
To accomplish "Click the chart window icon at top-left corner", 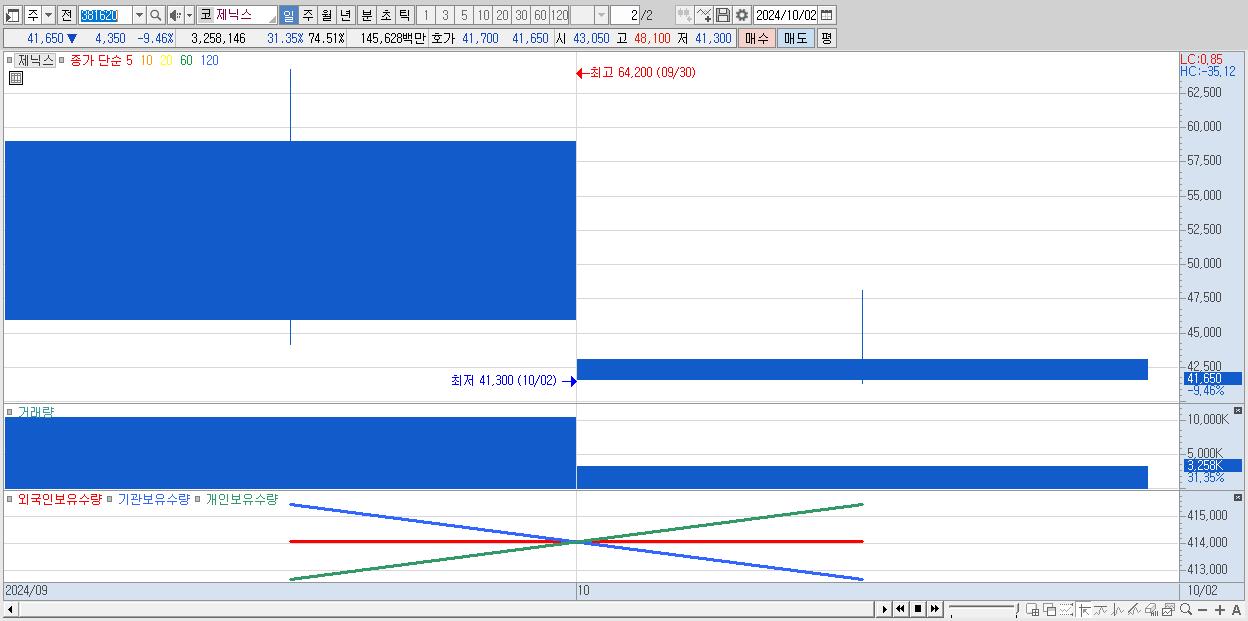I will pyautogui.click(x=13, y=15).
